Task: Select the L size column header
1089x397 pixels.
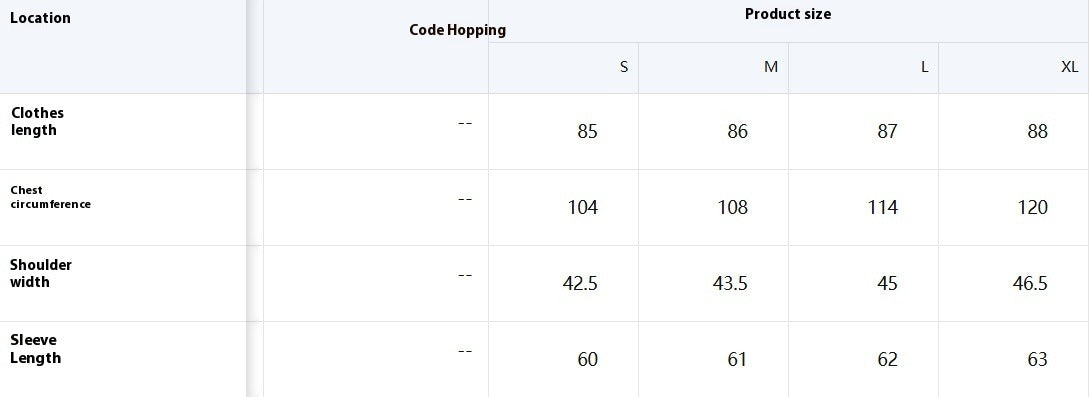Action: (x=924, y=67)
